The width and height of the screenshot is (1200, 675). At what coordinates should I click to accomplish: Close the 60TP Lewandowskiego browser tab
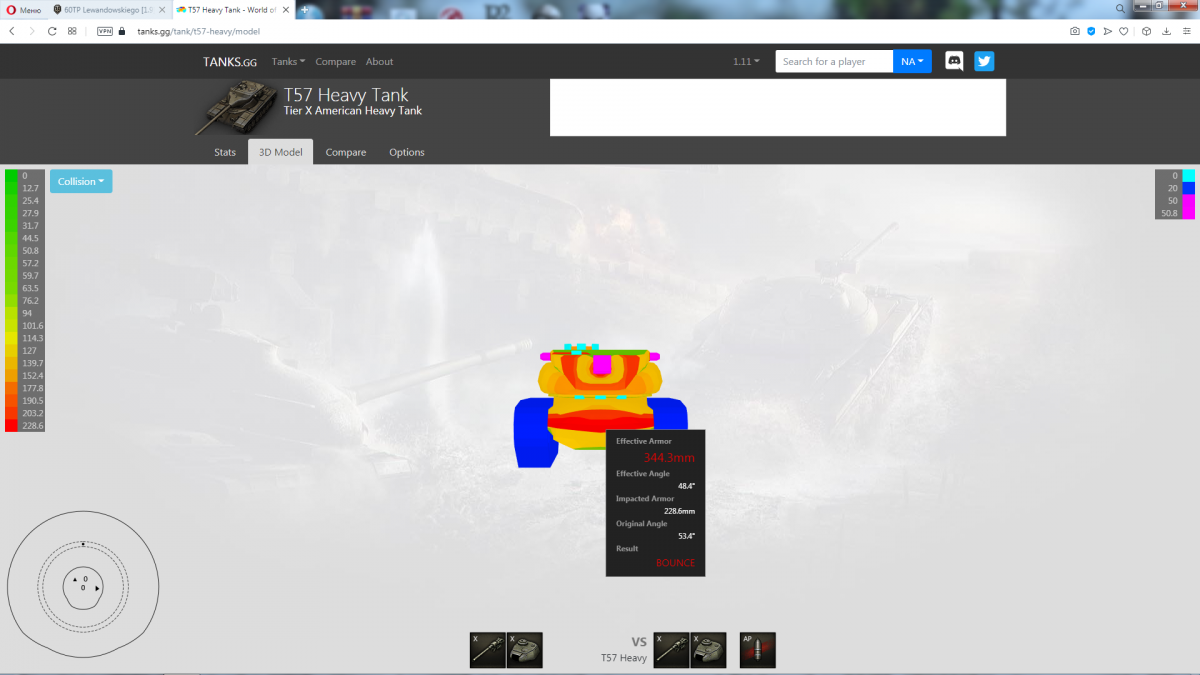point(162,8)
